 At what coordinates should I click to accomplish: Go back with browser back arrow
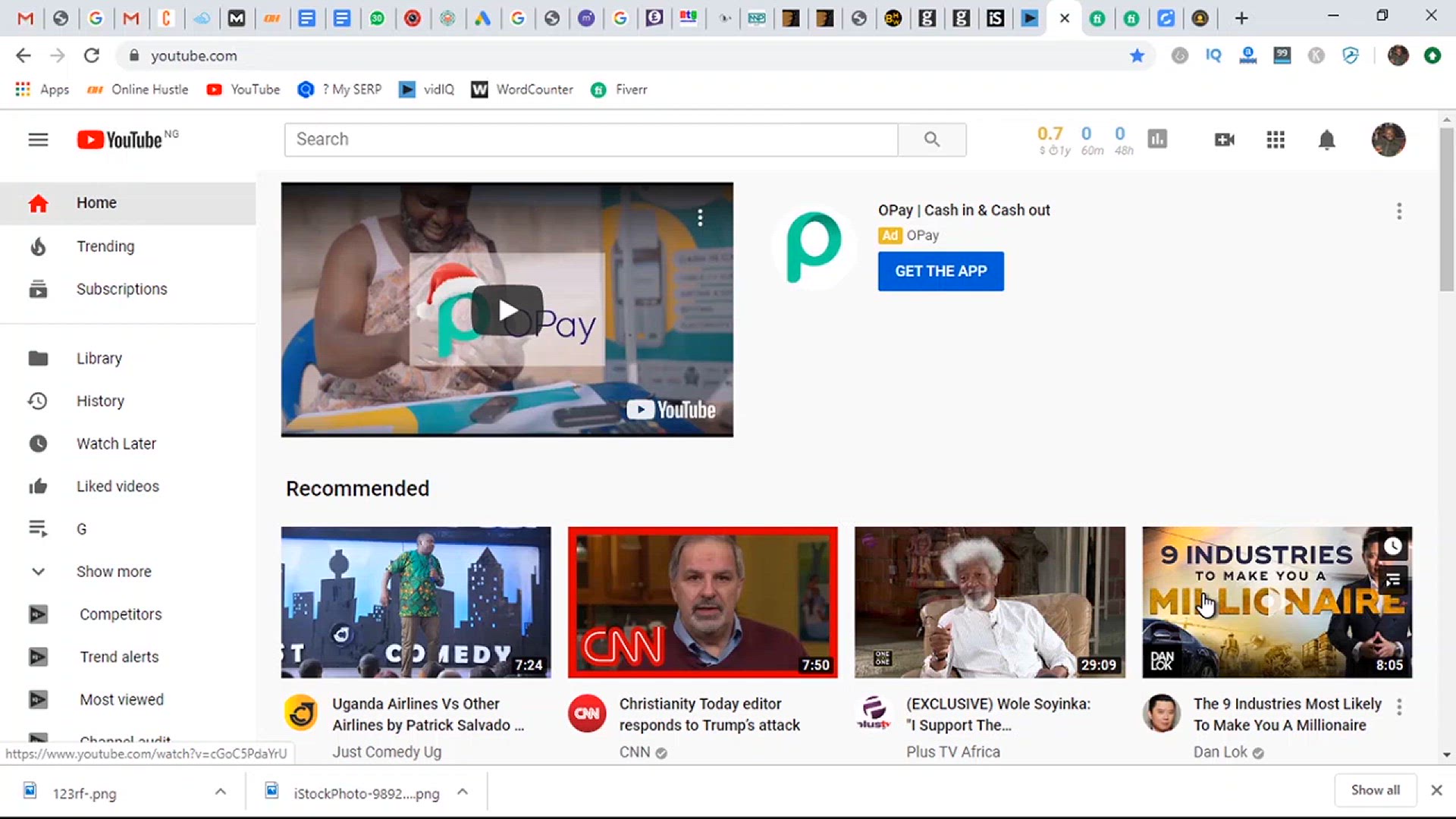point(24,55)
